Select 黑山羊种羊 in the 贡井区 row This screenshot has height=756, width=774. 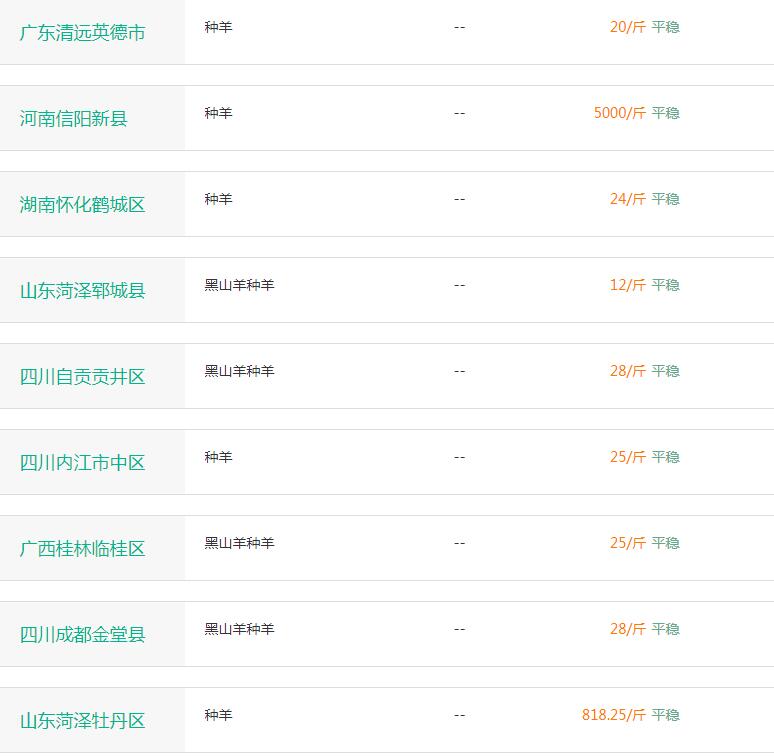click(239, 371)
